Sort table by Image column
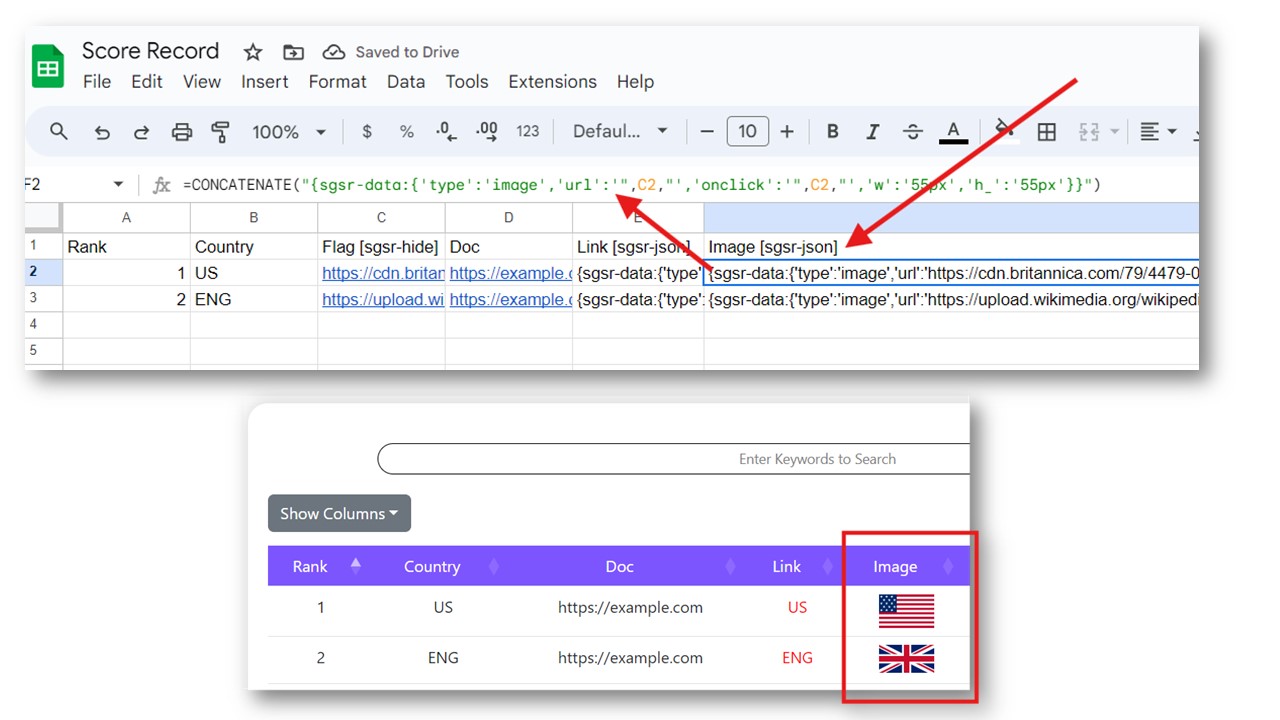The width and height of the screenshot is (1280, 720). click(906, 566)
